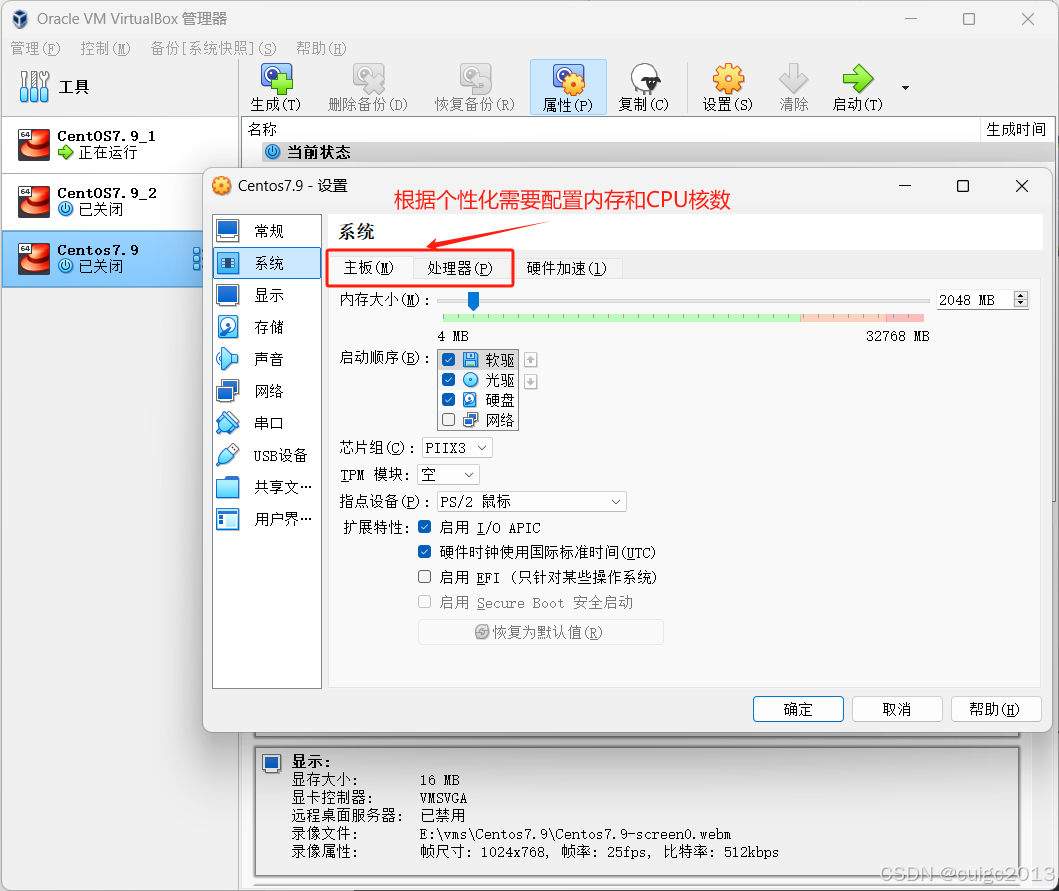
Task: Switch to the 处理器(P) tab
Action: [460, 268]
